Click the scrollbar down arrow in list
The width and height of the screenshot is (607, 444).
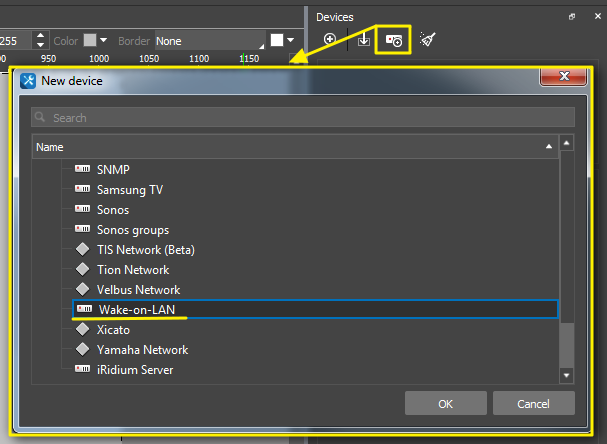pyautogui.click(x=567, y=376)
